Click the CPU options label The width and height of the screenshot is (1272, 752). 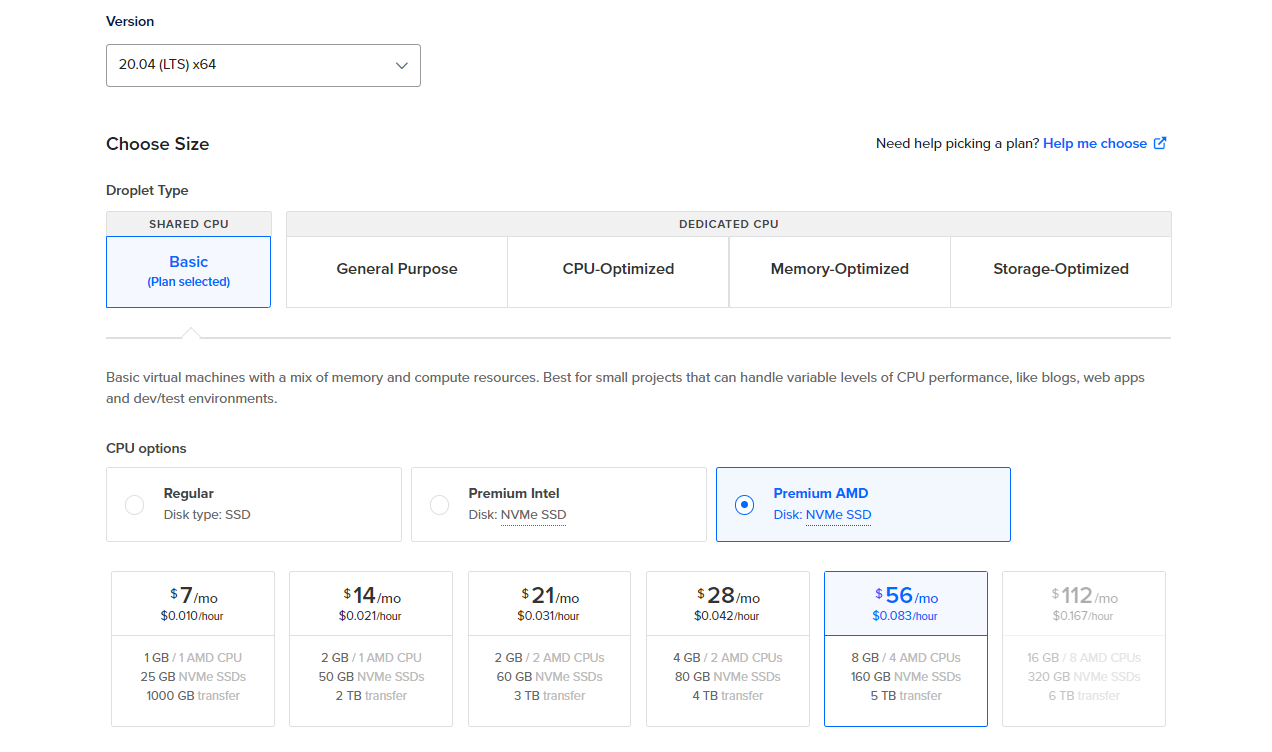pyautogui.click(x=146, y=448)
